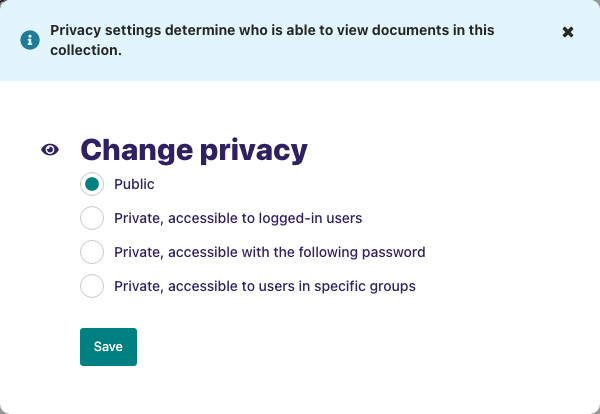
Task: Save the privacy settings
Action: coord(108,347)
